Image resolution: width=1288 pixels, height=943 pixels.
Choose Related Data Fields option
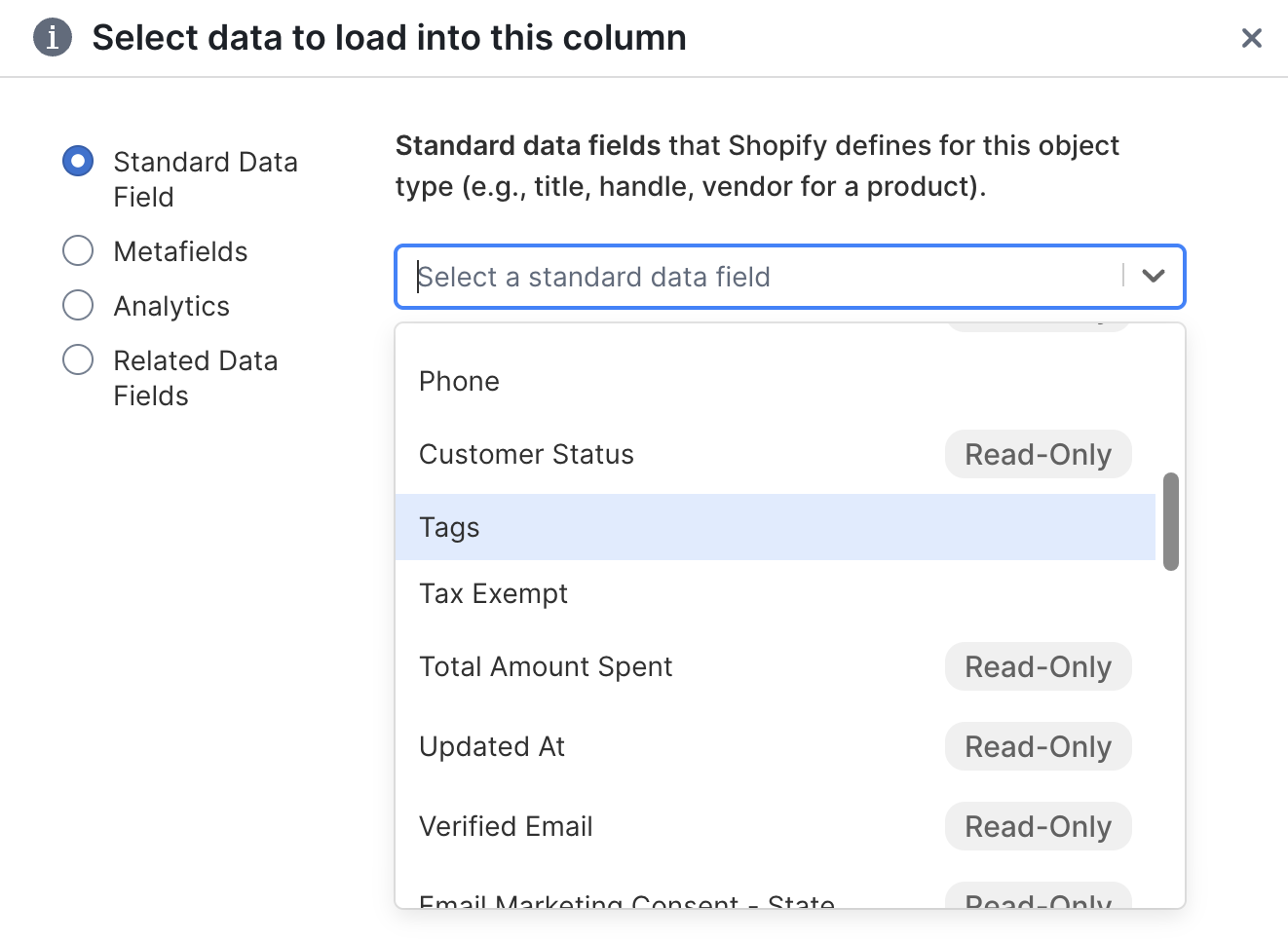(x=78, y=359)
